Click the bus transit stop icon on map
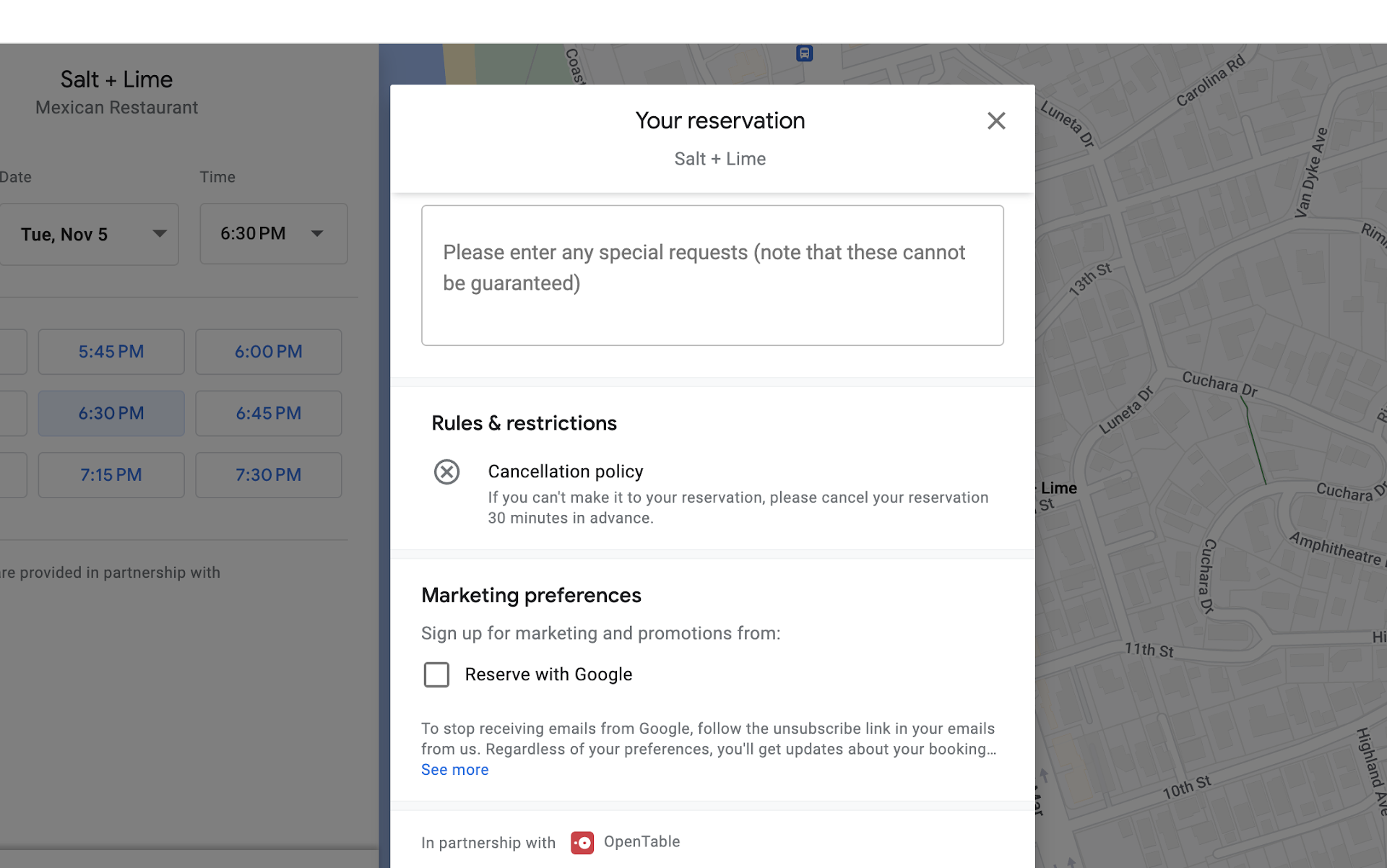Image resolution: width=1387 pixels, height=868 pixels. tap(804, 53)
